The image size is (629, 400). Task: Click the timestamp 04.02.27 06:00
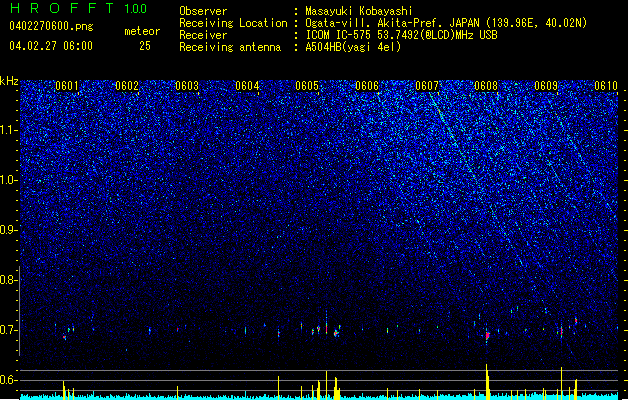coord(51,46)
